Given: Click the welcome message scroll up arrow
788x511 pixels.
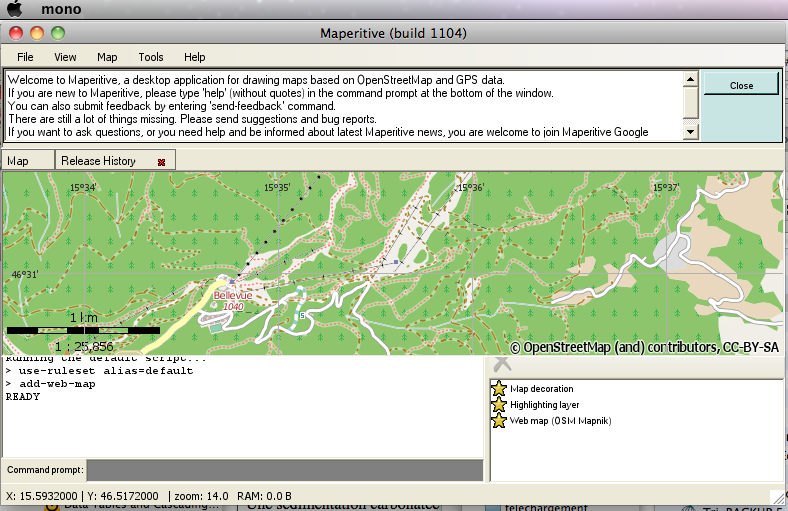Looking at the screenshot, I should point(689,78).
